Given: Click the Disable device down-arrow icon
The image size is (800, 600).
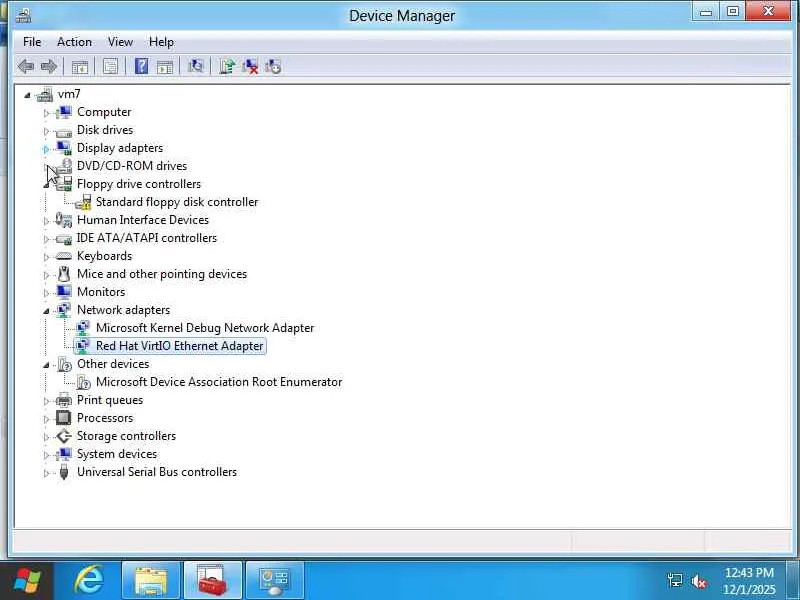Looking at the screenshot, I should [273, 66].
